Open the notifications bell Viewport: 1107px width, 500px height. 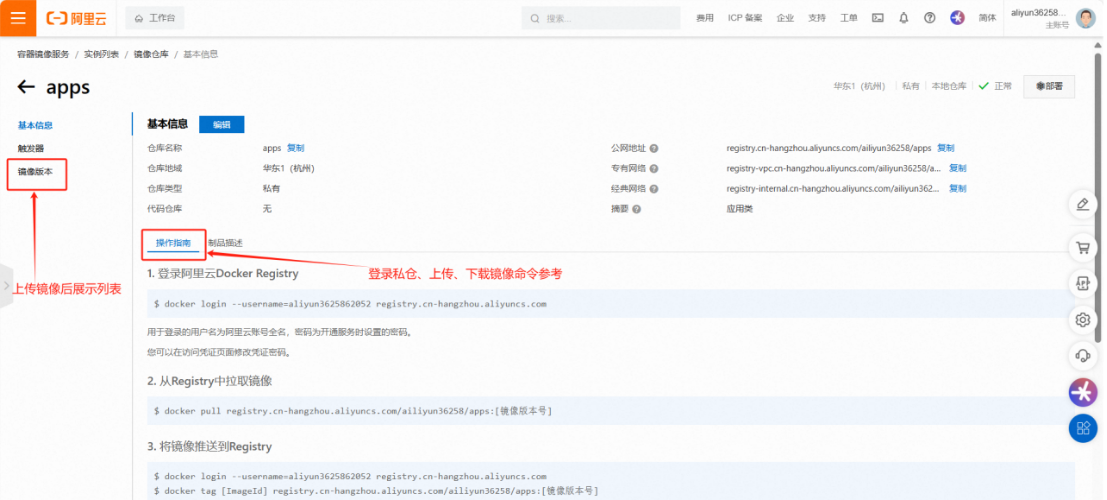coord(904,18)
